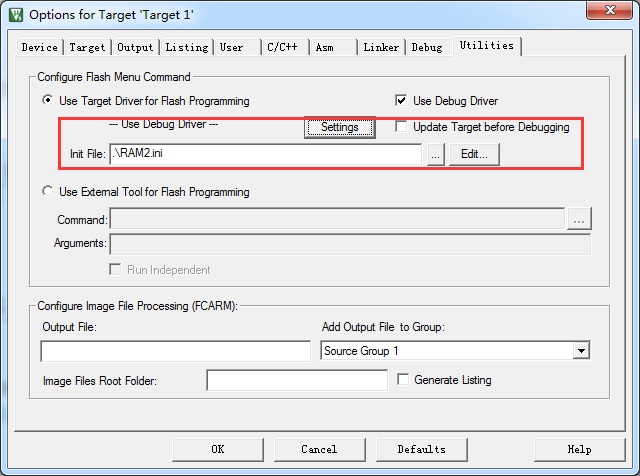Confirm with the OK button
This screenshot has height=476, width=640.
tap(218, 449)
